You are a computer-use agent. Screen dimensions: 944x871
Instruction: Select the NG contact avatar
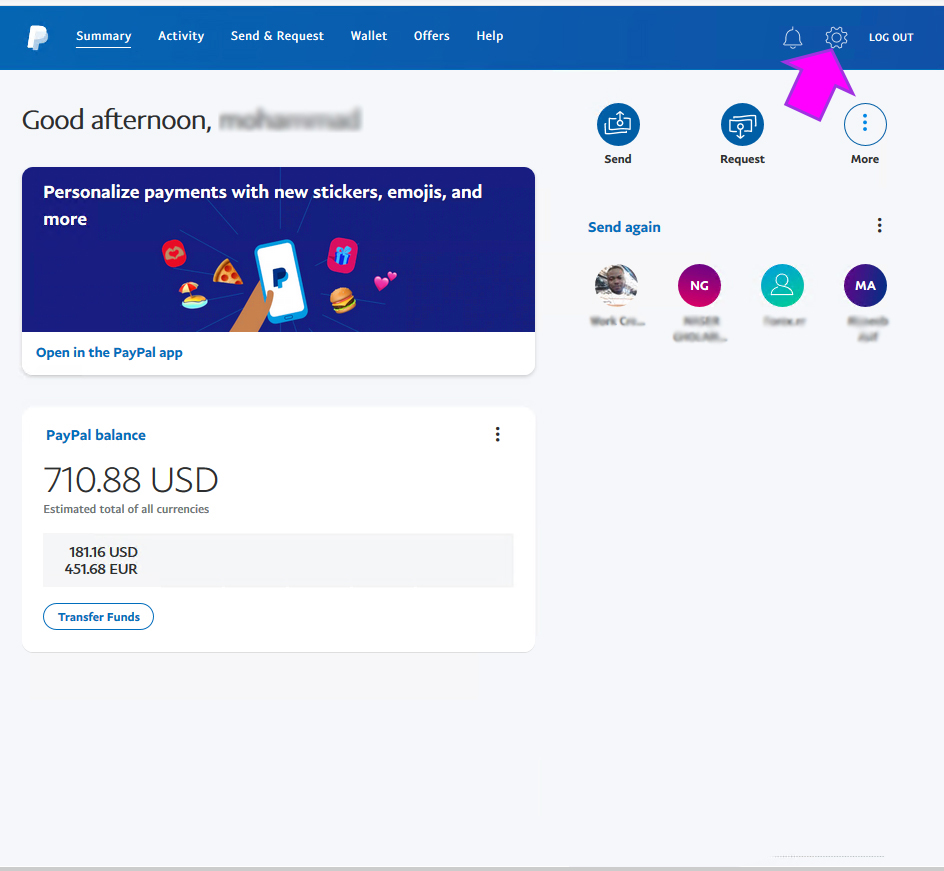tap(699, 285)
